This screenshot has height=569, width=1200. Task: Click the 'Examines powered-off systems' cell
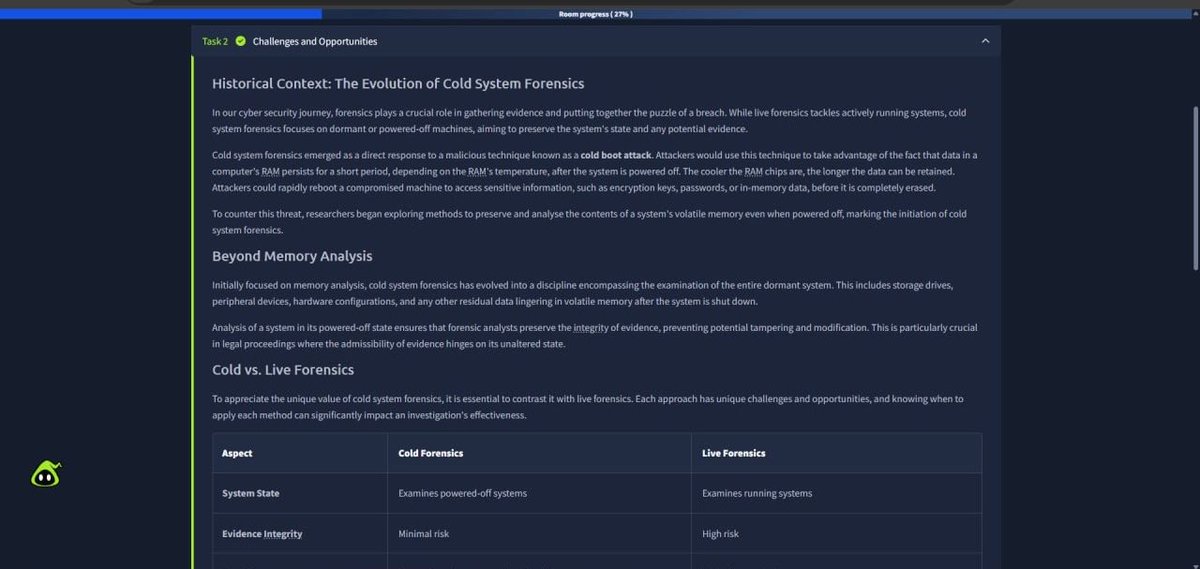click(x=462, y=493)
